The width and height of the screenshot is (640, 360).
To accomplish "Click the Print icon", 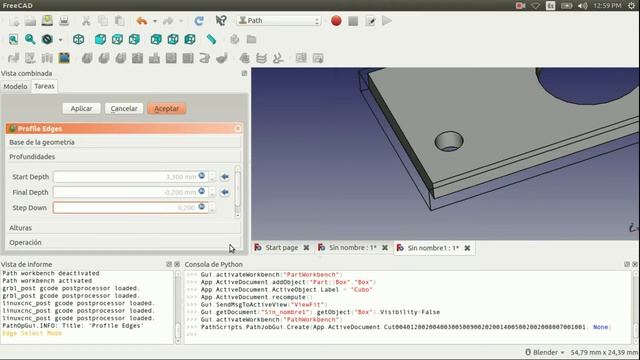I will pyautogui.click(x=64, y=21).
